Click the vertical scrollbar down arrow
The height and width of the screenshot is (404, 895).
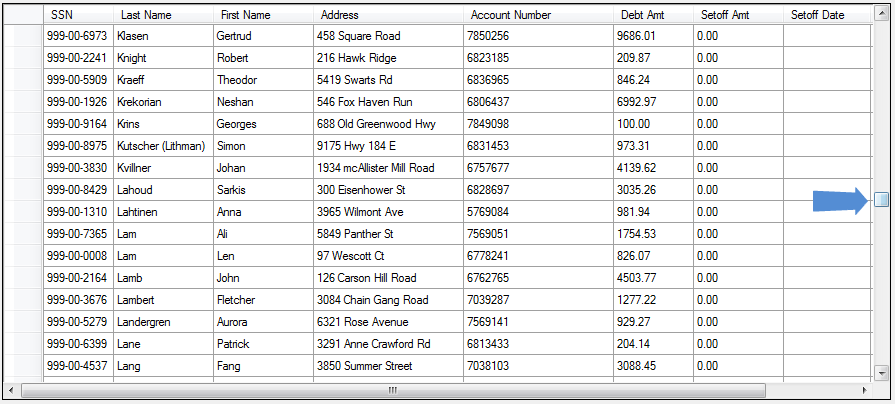(881, 373)
